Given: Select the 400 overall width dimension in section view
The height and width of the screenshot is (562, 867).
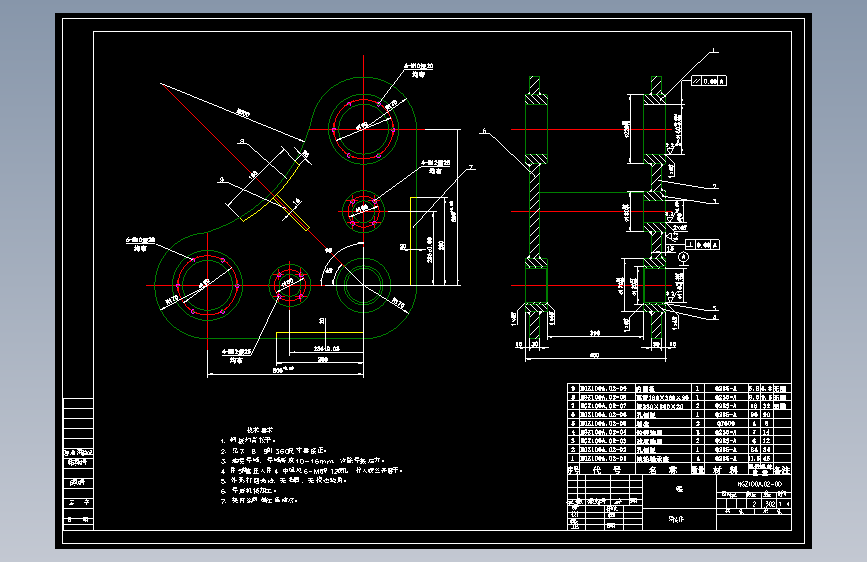Looking at the screenshot, I should [x=594, y=356].
